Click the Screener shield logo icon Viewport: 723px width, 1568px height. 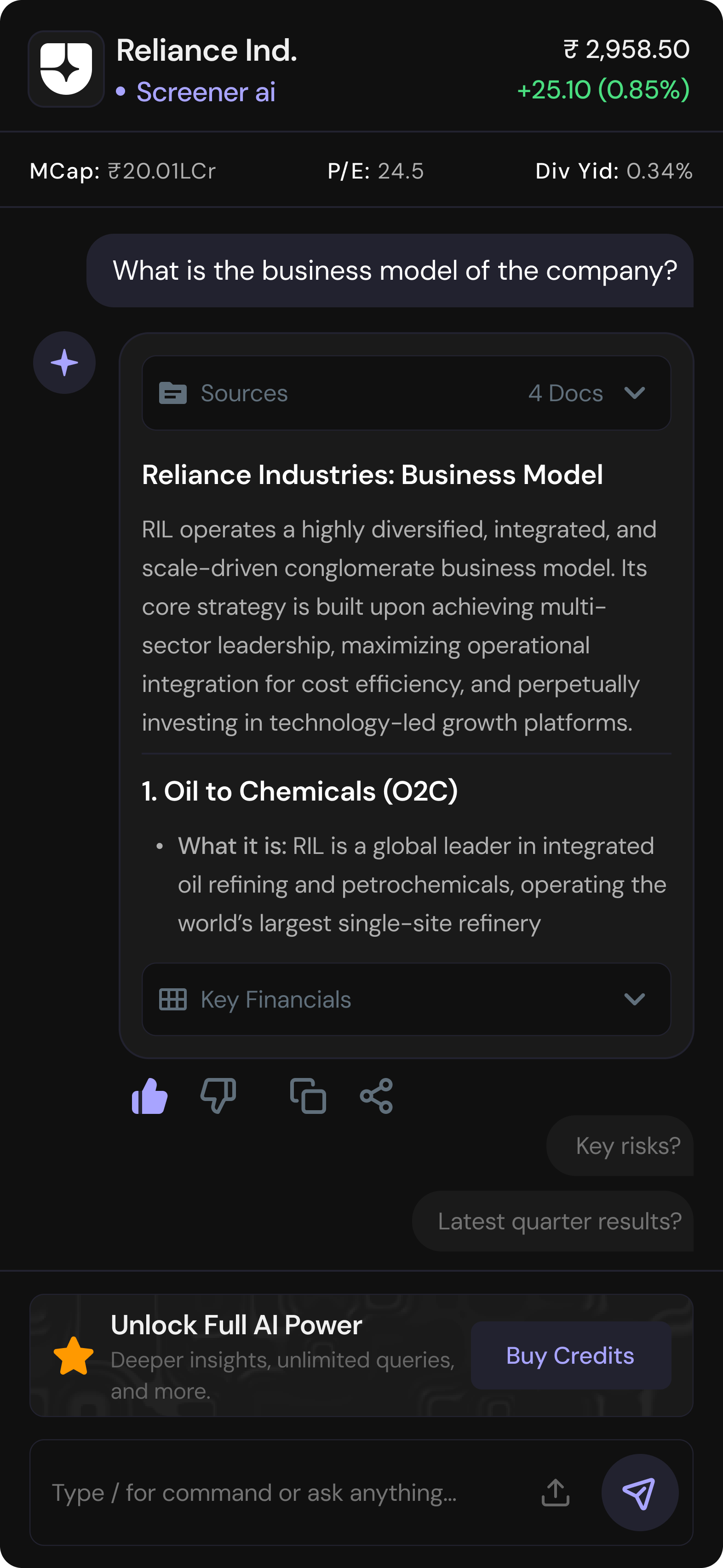pyautogui.click(x=66, y=69)
